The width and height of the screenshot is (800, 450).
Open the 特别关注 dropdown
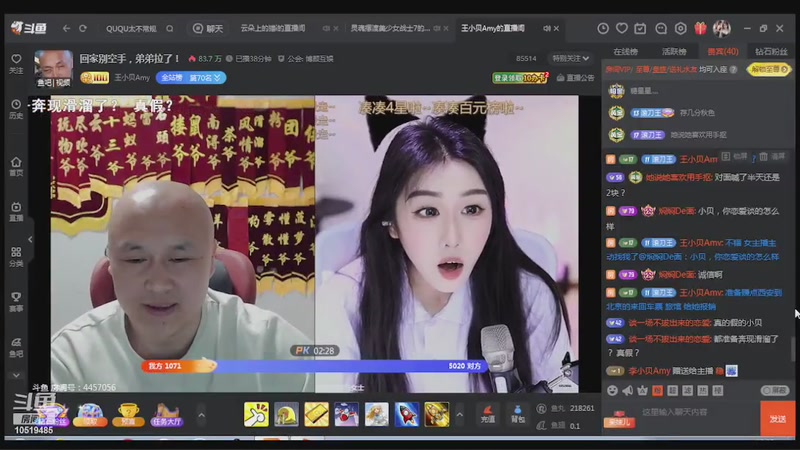pos(570,59)
